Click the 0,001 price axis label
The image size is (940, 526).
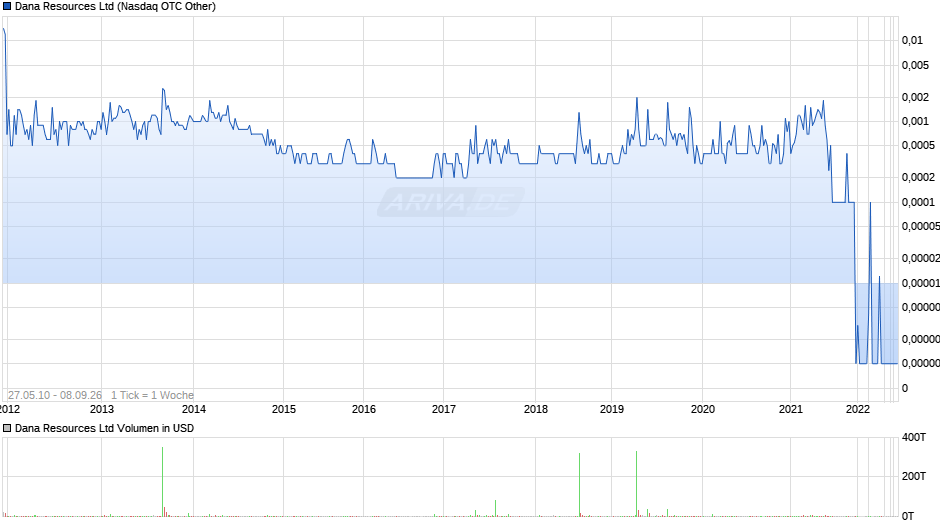click(915, 121)
